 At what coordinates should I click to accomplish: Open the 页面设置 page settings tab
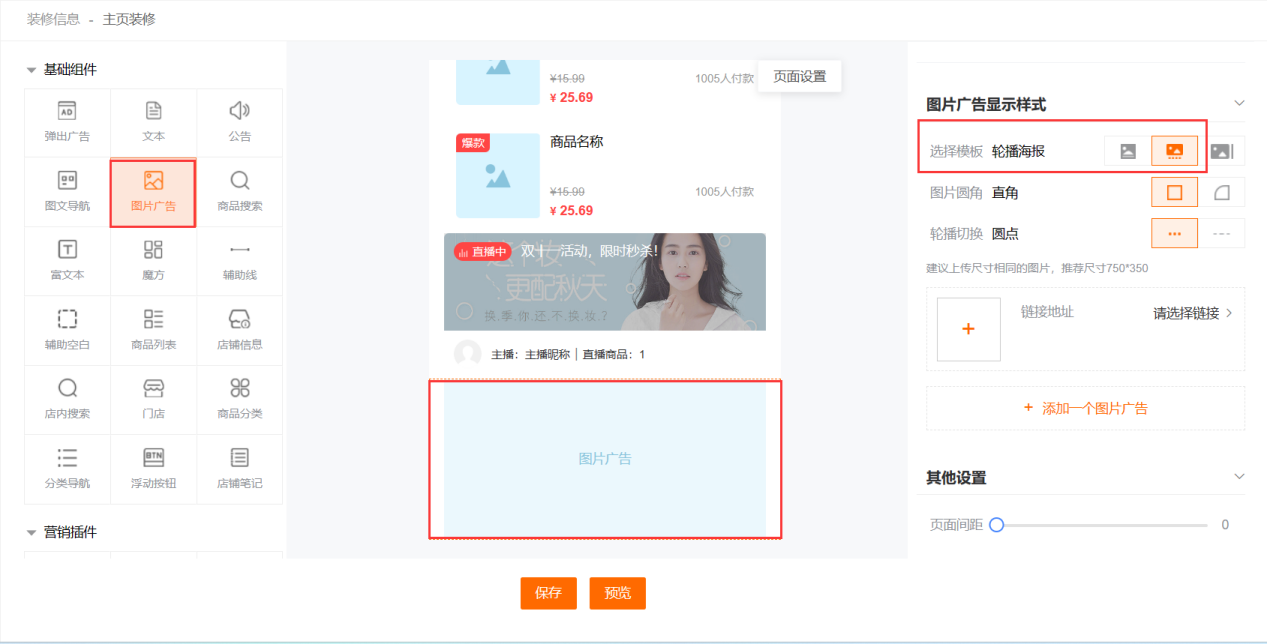(799, 77)
